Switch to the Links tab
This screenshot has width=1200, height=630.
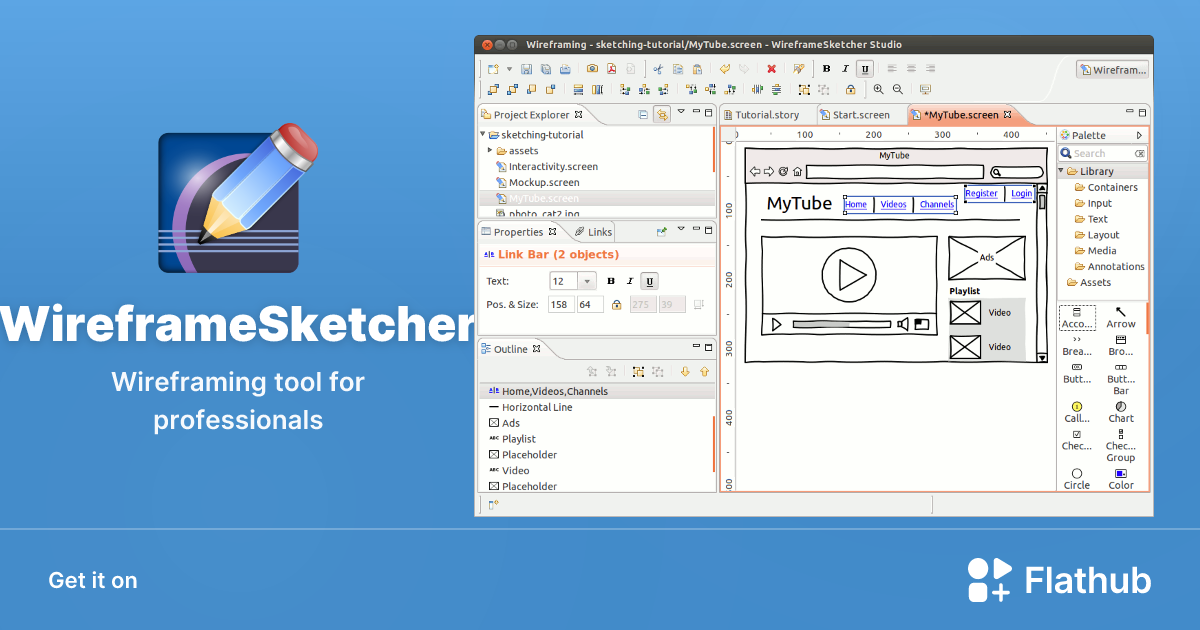click(597, 231)
